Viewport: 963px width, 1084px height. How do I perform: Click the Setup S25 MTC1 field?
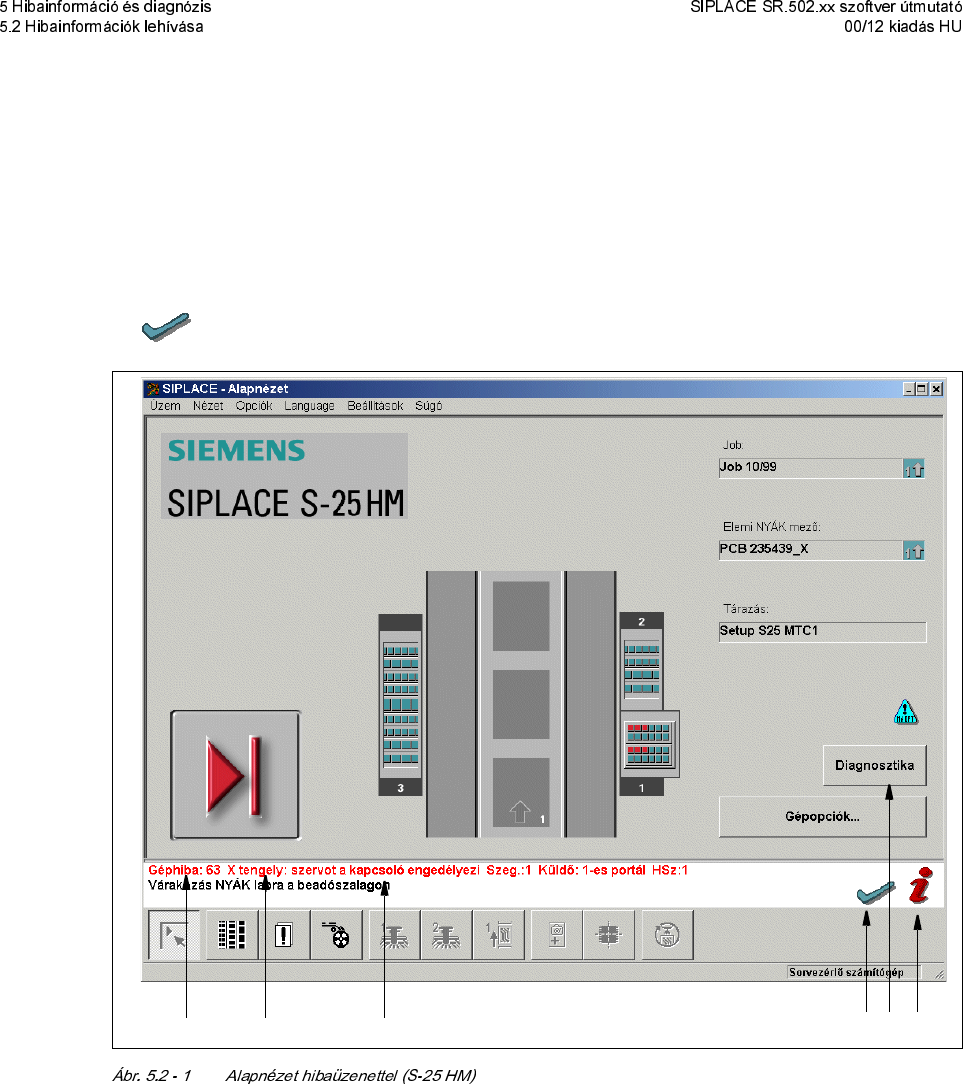[823, 631]
